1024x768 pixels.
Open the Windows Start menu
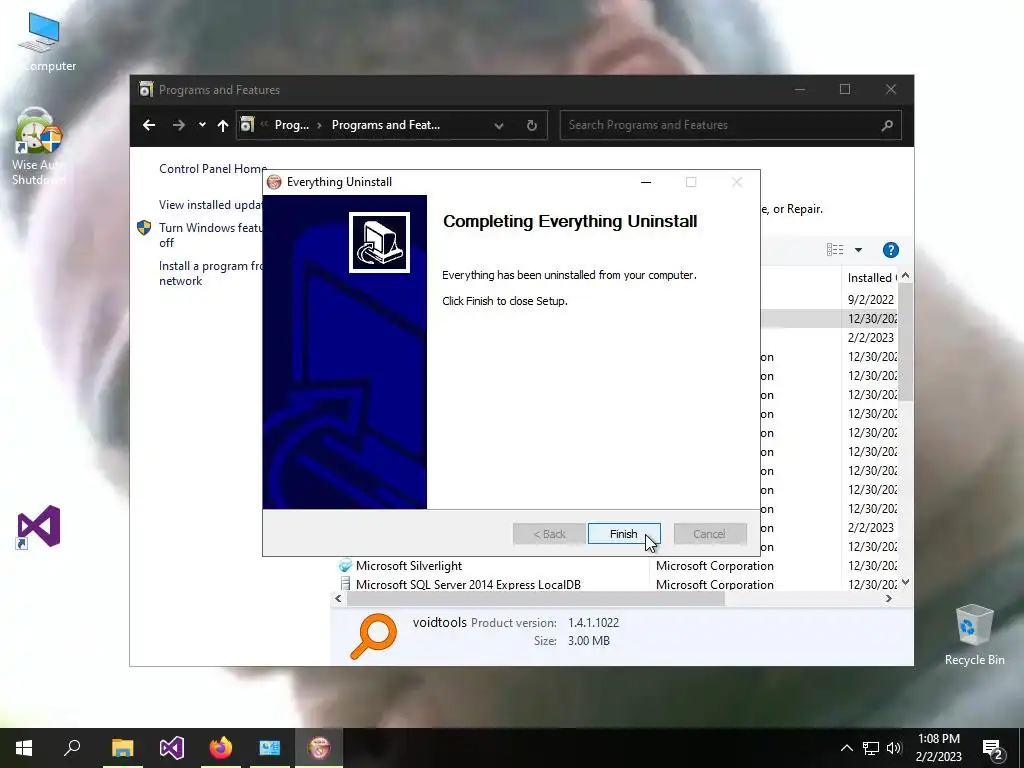tap(24, 748)
